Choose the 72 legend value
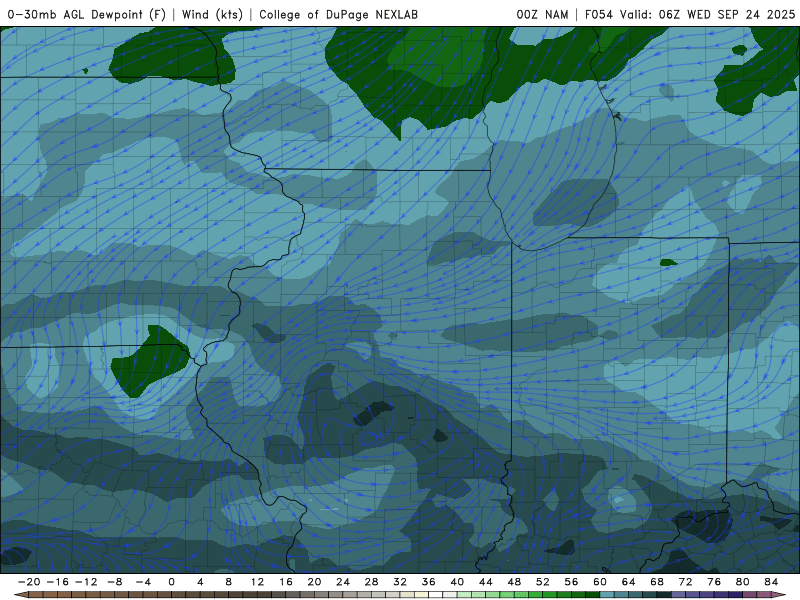 click(686, 582)
